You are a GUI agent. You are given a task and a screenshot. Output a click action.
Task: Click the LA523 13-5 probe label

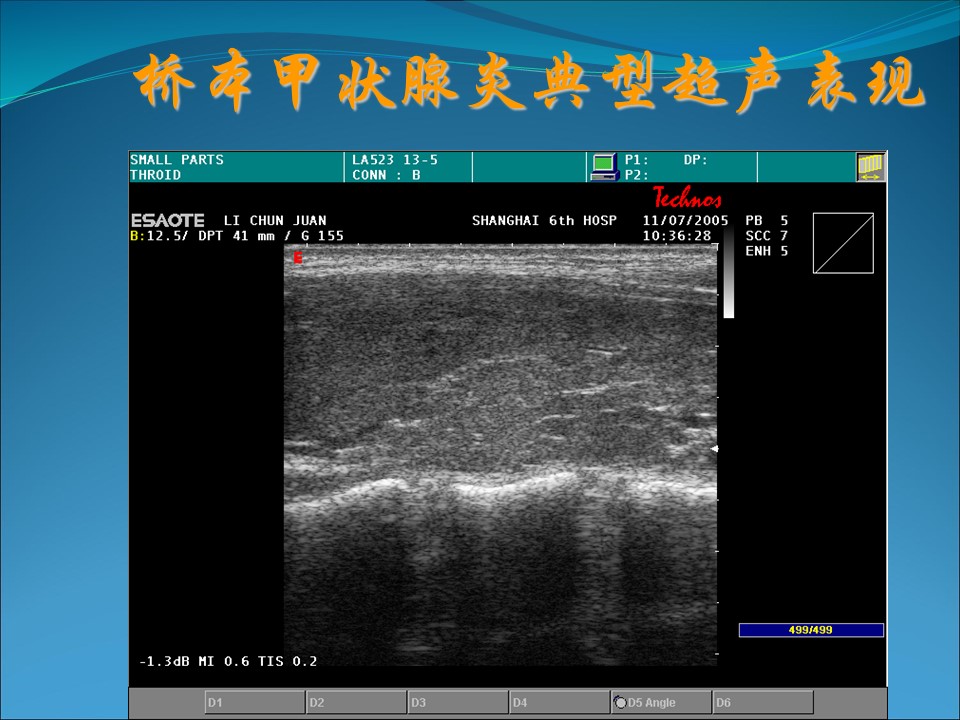point(395,160)
